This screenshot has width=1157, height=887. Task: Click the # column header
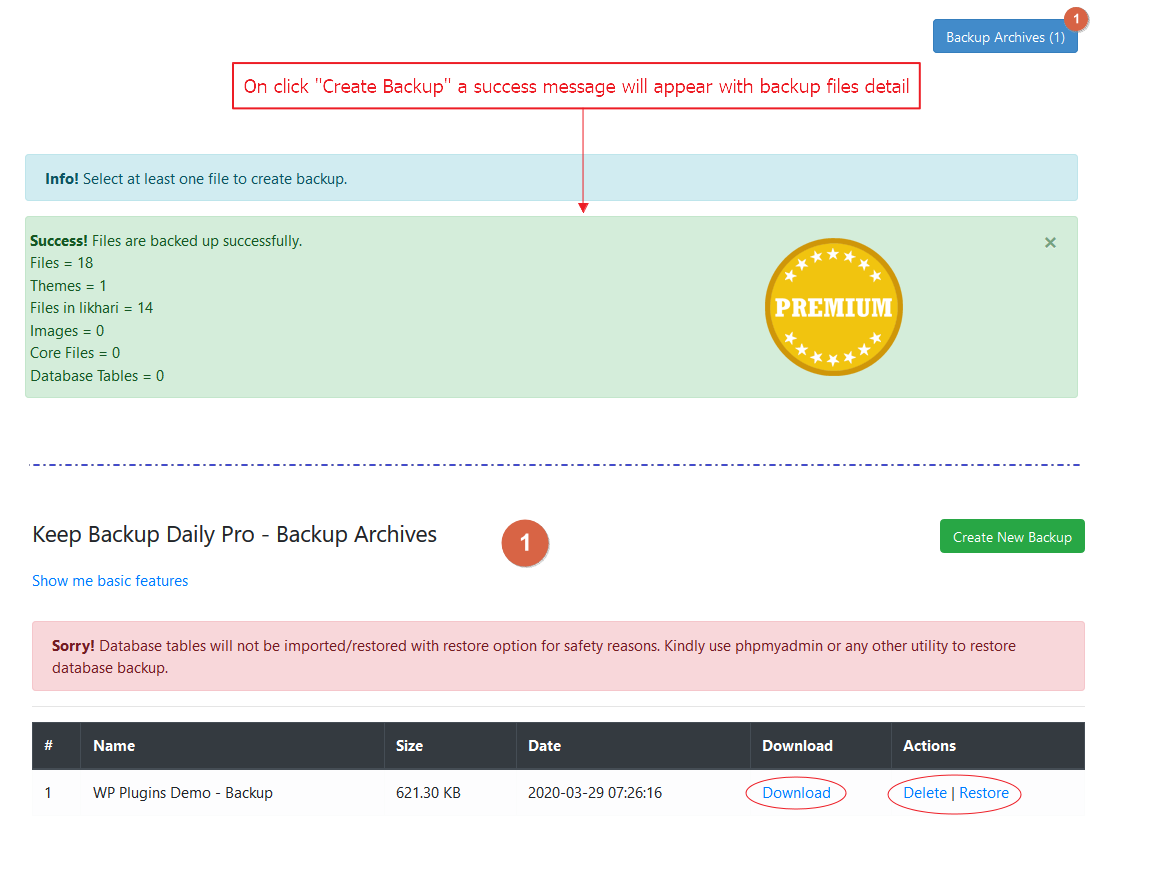tap(49, 746)
